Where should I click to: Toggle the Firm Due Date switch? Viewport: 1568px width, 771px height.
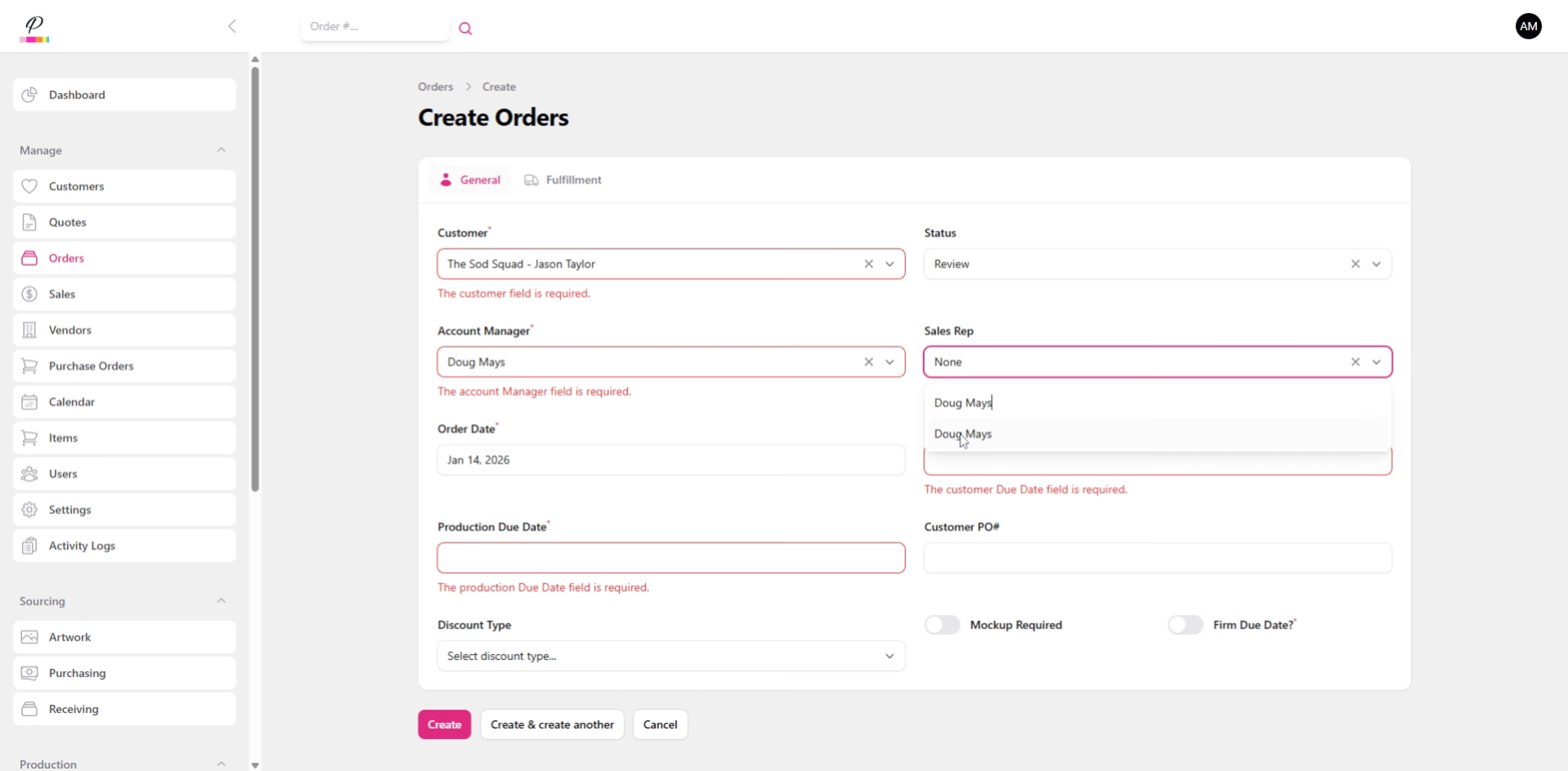1185,625
